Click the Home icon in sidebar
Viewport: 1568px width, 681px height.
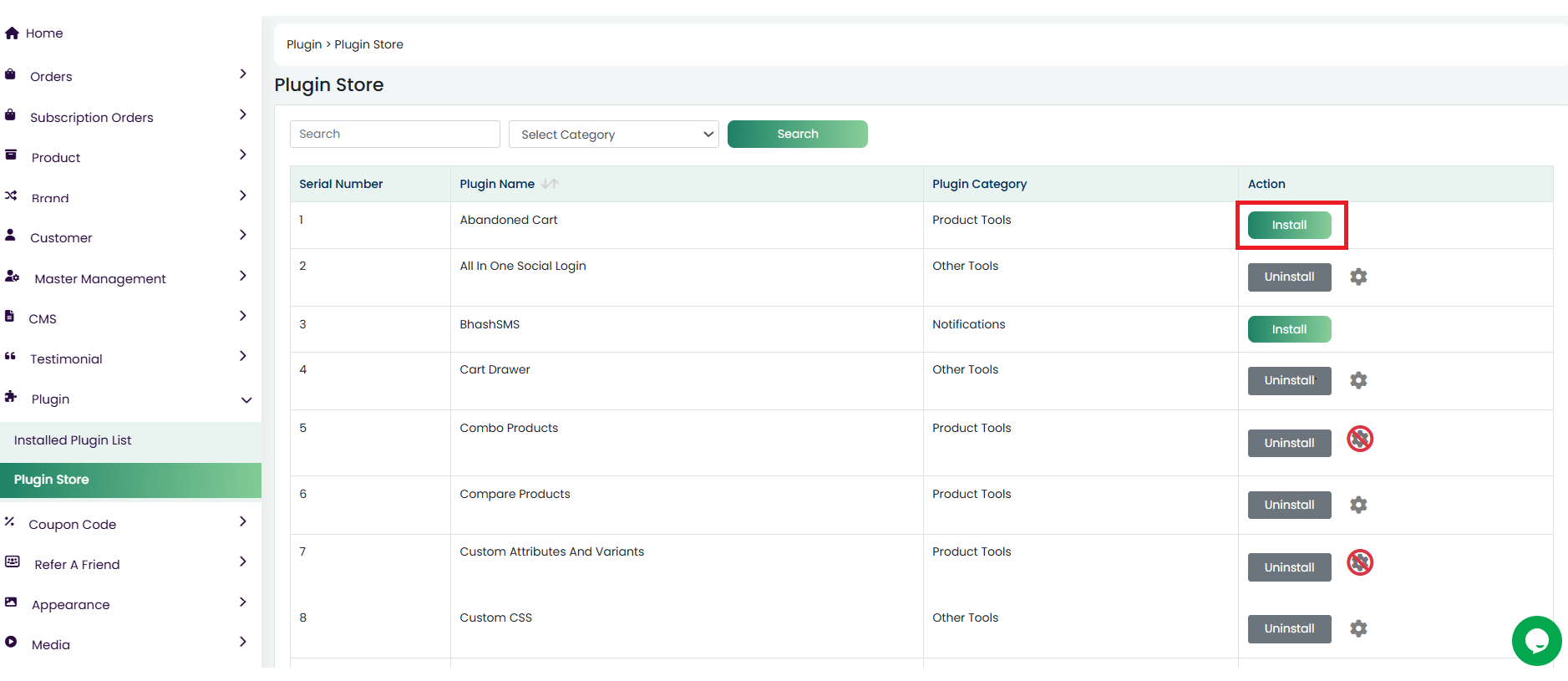pyautogui.click(x=12, y=33)
